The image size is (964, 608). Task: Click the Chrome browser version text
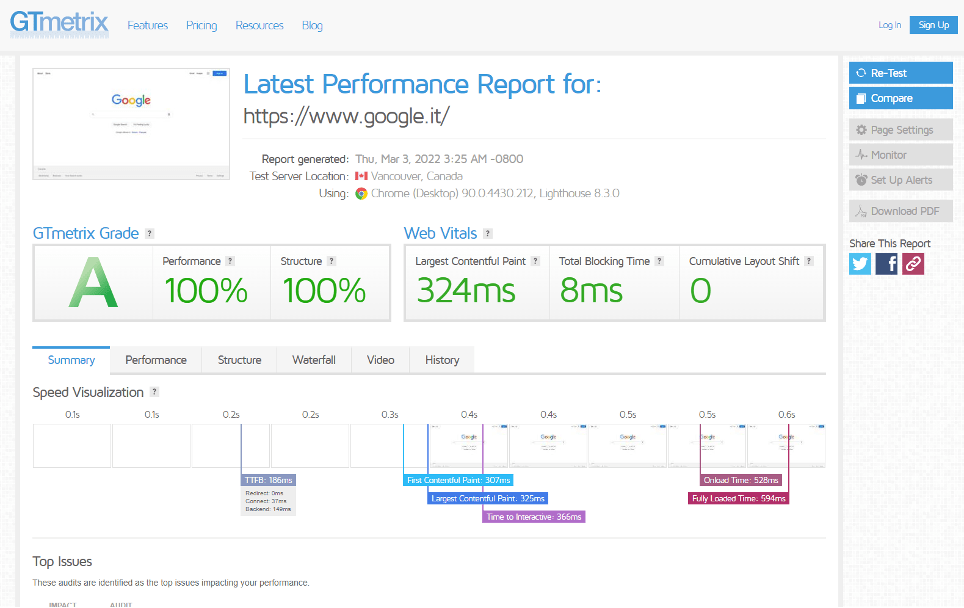495,194
